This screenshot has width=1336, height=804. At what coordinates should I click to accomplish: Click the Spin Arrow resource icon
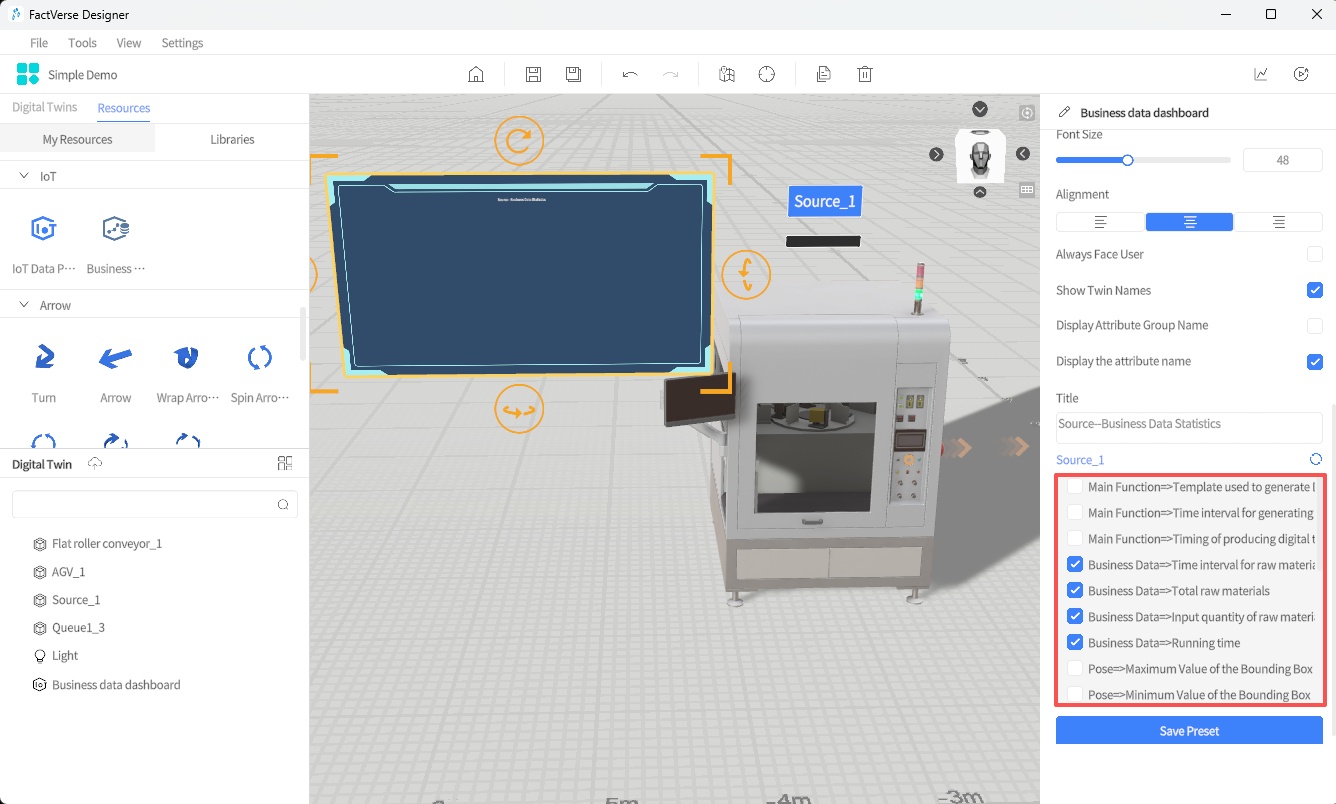(259, 358)
